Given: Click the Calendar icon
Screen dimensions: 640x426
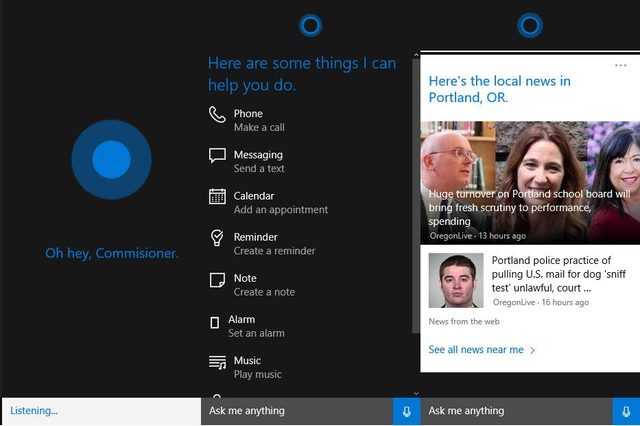Looking at the screenshot, I should coord(217,196).
